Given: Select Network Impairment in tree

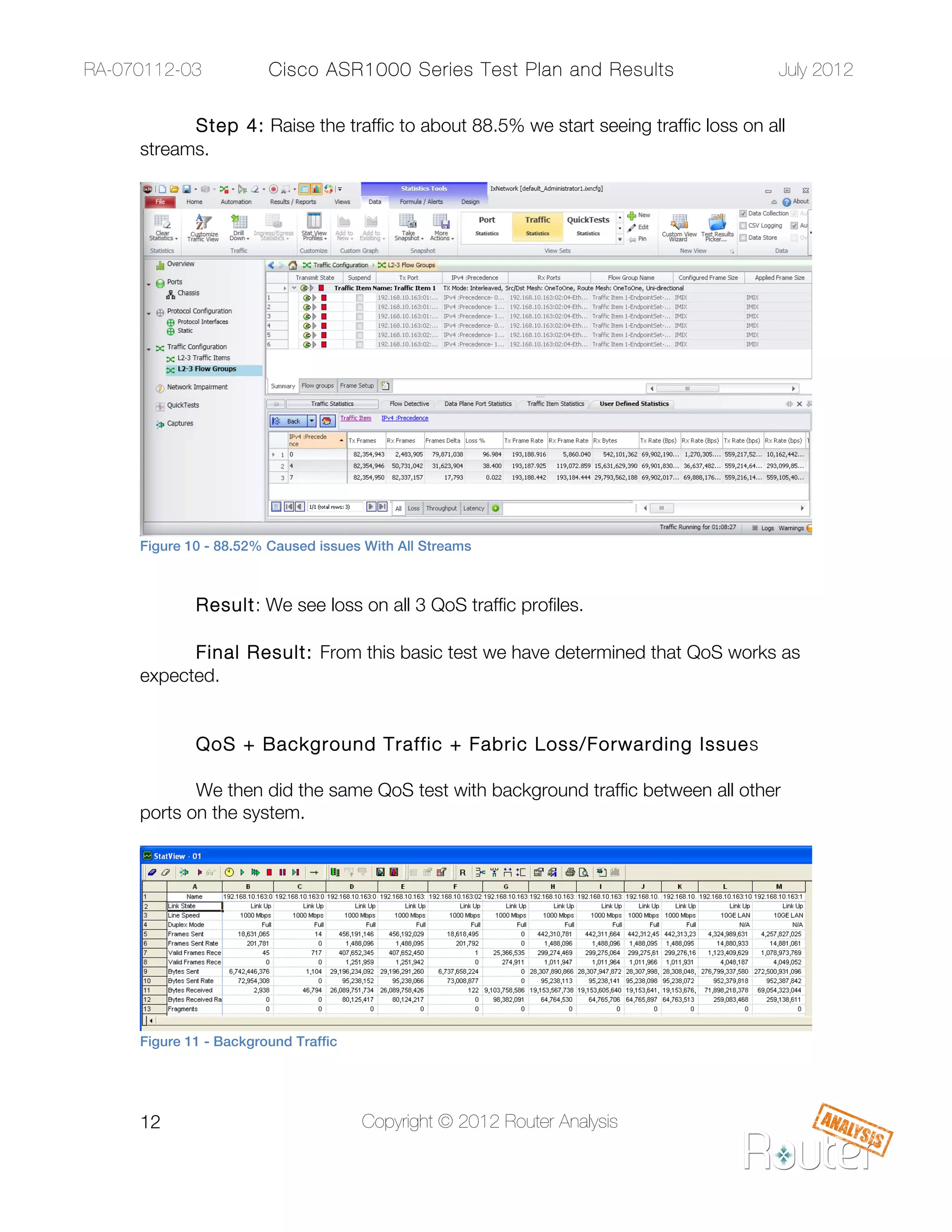Looking at the screenshot, I should [197, 388].
